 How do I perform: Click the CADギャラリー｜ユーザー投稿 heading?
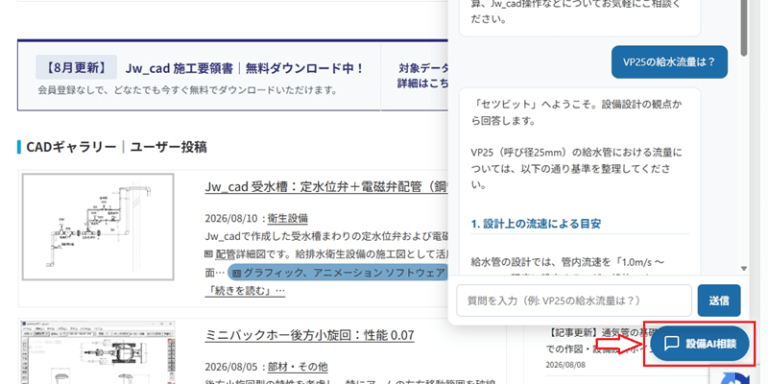pyautogui.click(x=116, y=147)
